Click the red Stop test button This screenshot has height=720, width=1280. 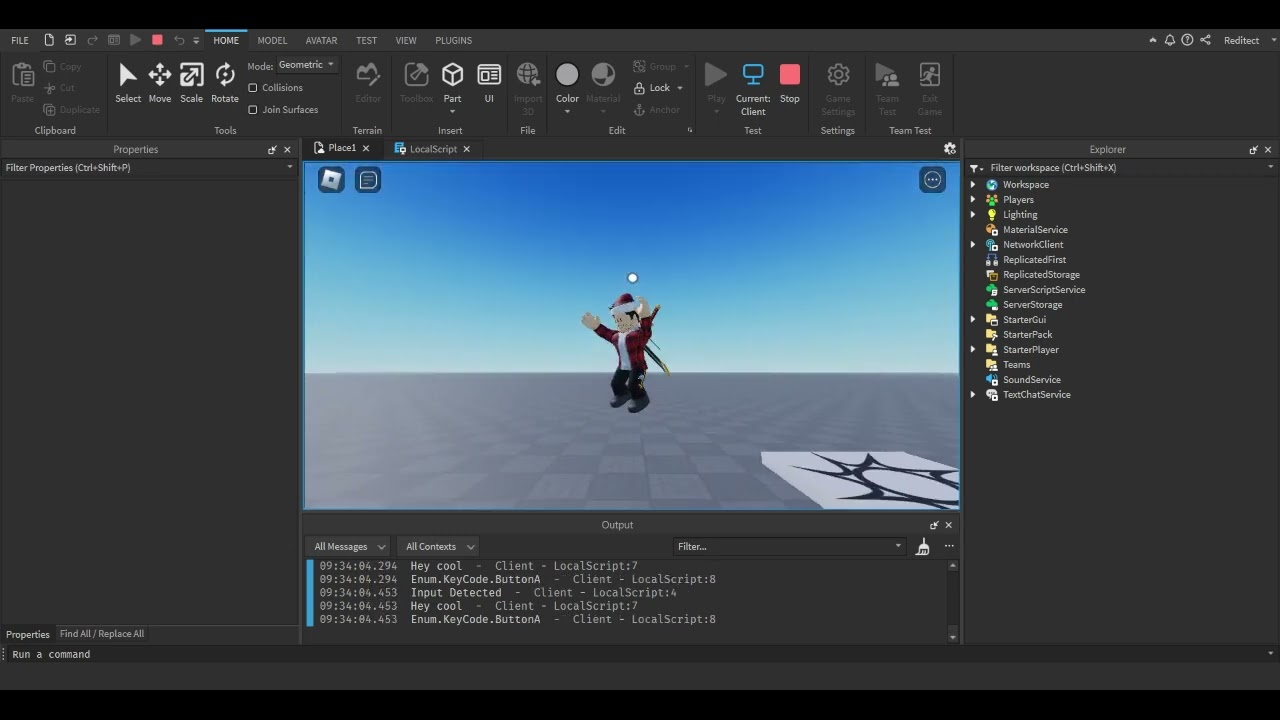[x=790, y=82]
